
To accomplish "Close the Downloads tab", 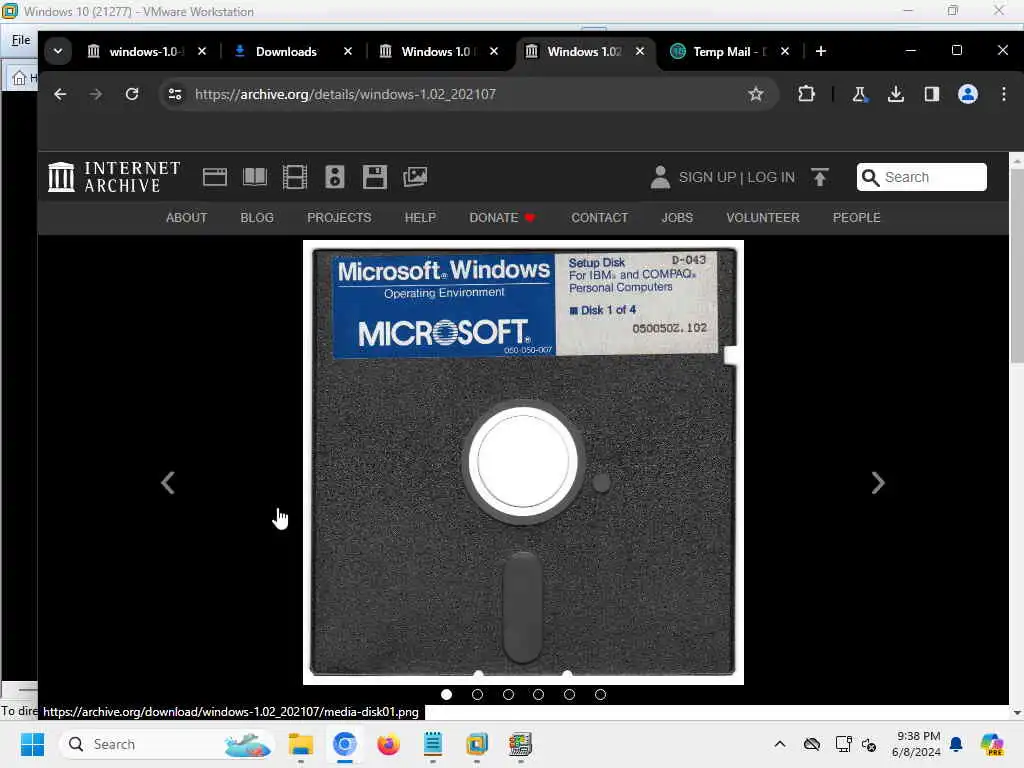I will 348,51.
